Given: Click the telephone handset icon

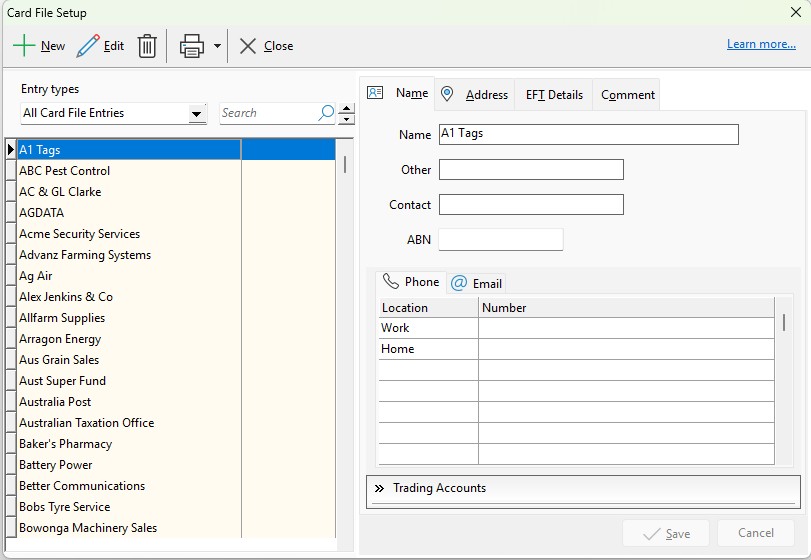Looking at the screenshot, I should click(x=391, y=281).
